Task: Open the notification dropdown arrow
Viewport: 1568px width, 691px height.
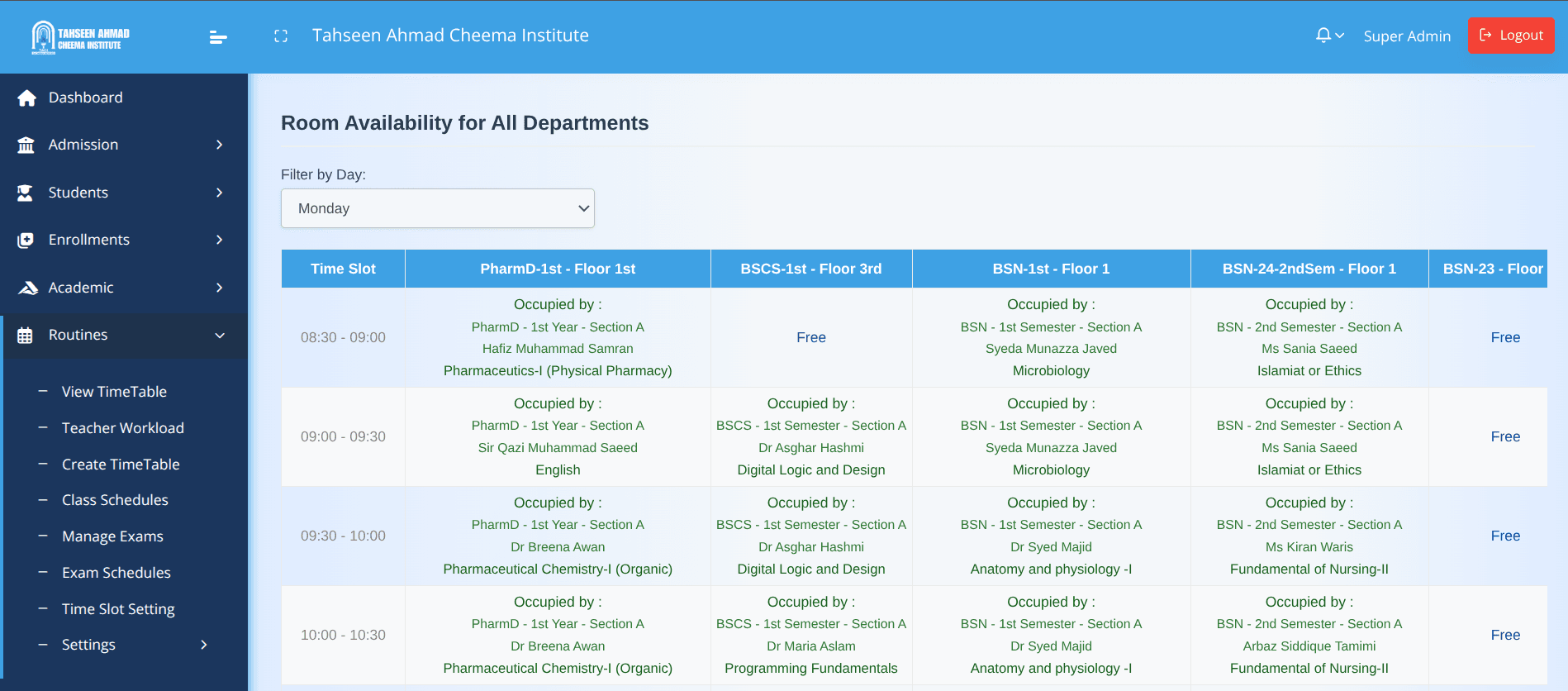Action: click(x=1340, y=36)
